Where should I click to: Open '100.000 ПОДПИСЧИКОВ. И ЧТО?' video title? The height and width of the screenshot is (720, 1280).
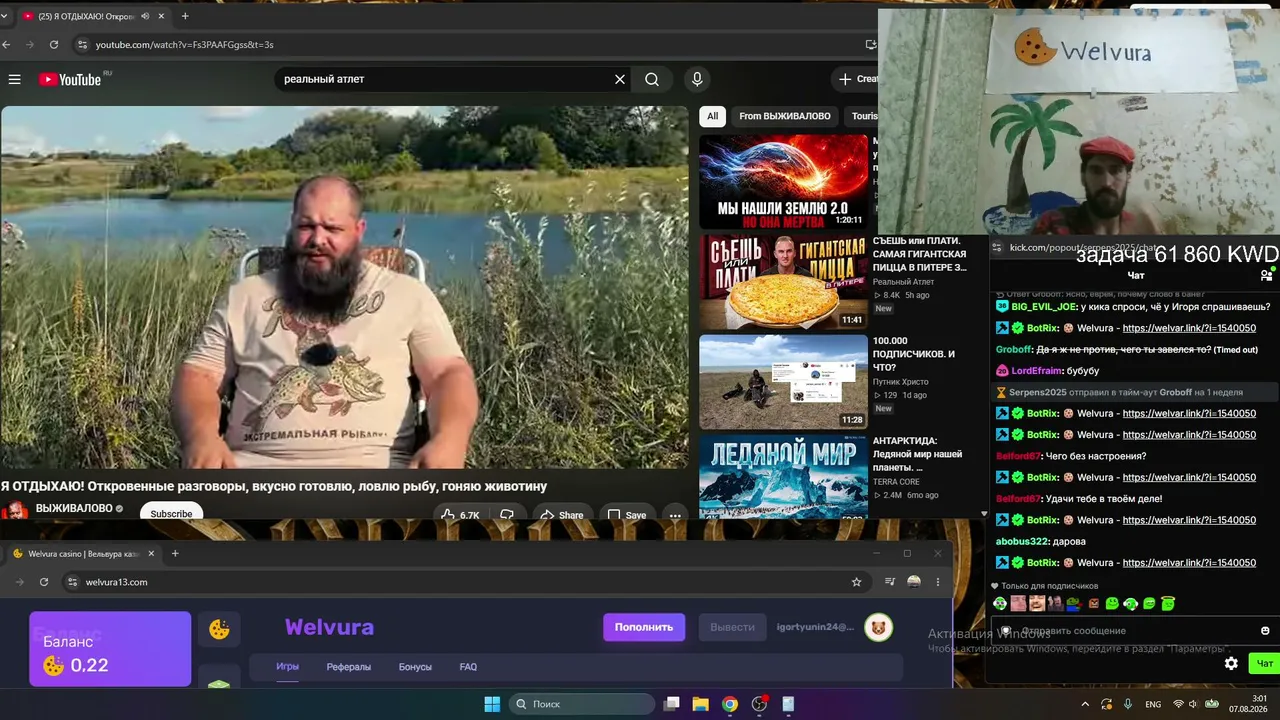pyautogui.click(x=914, y=354)
